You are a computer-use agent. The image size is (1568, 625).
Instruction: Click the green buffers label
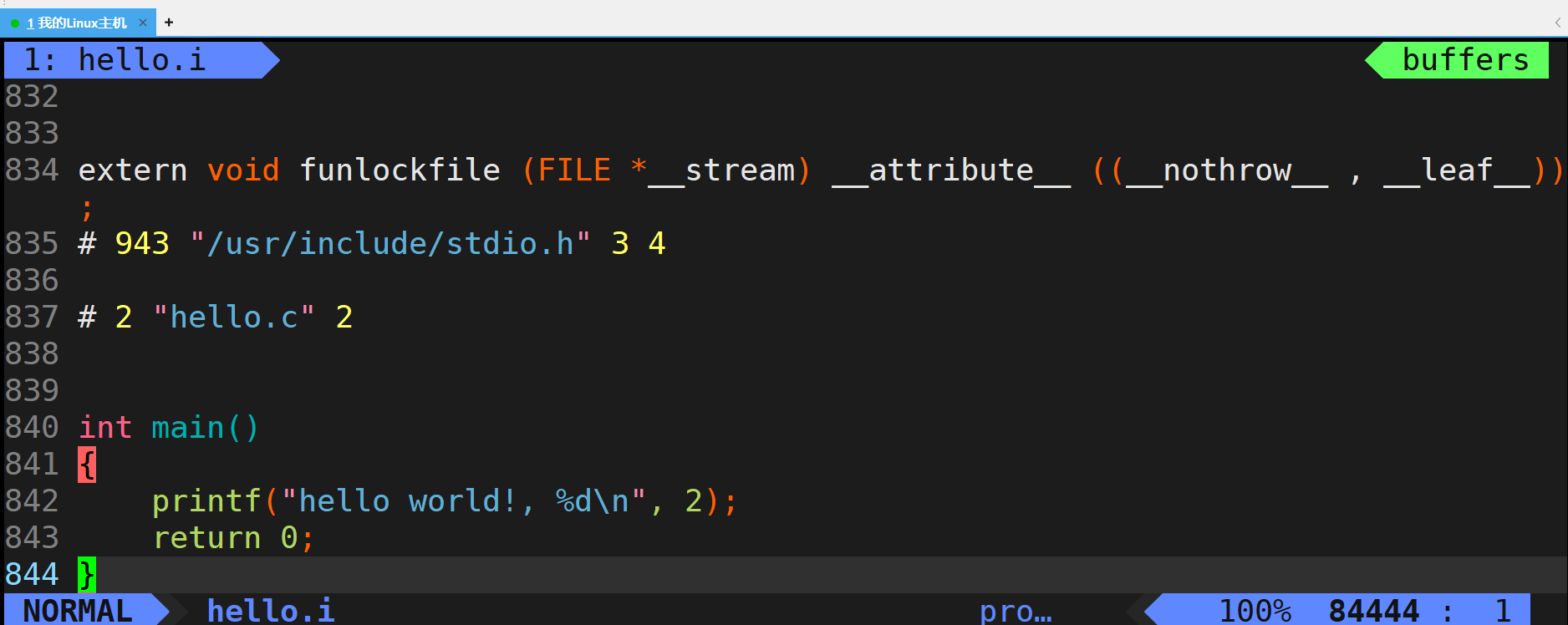(1464, 60)
